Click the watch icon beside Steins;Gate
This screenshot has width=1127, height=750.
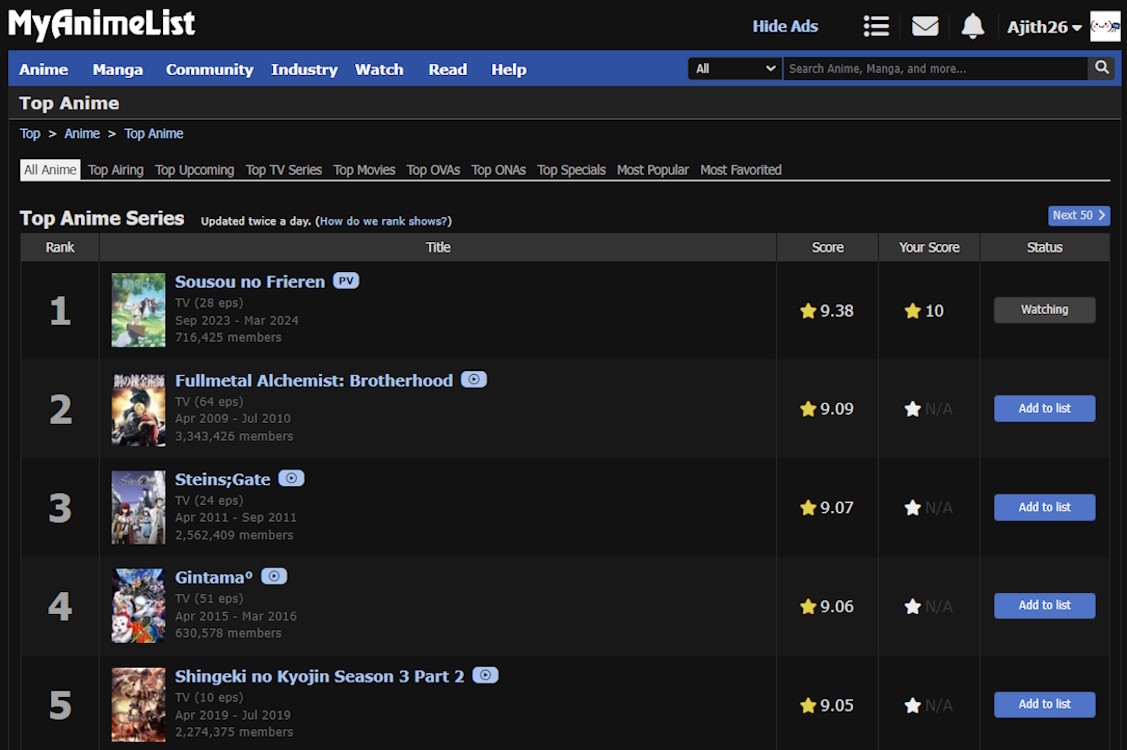coord(291,478)
